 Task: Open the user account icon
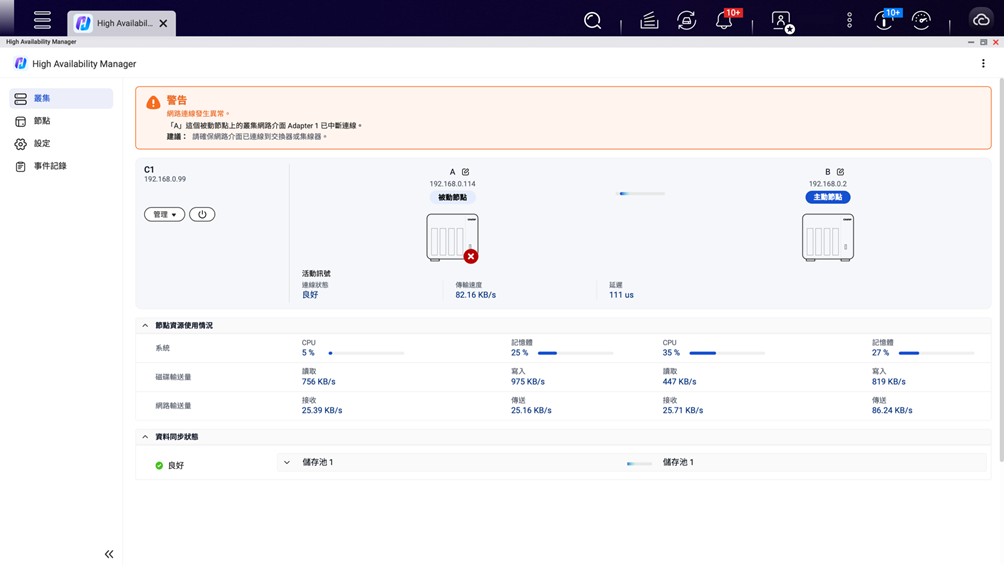point(782,21)
